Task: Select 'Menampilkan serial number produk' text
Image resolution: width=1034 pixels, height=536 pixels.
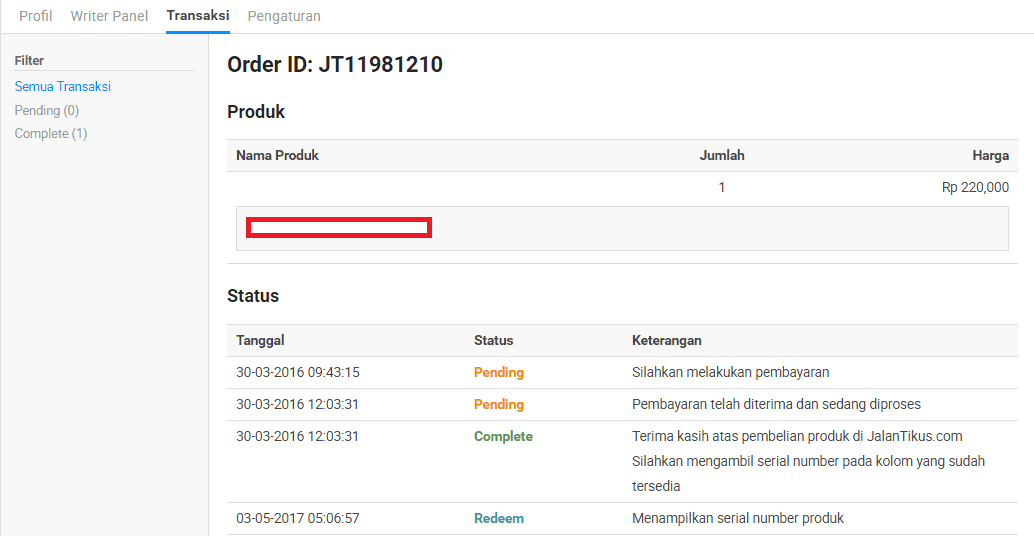Action: [x=738, y=518]
